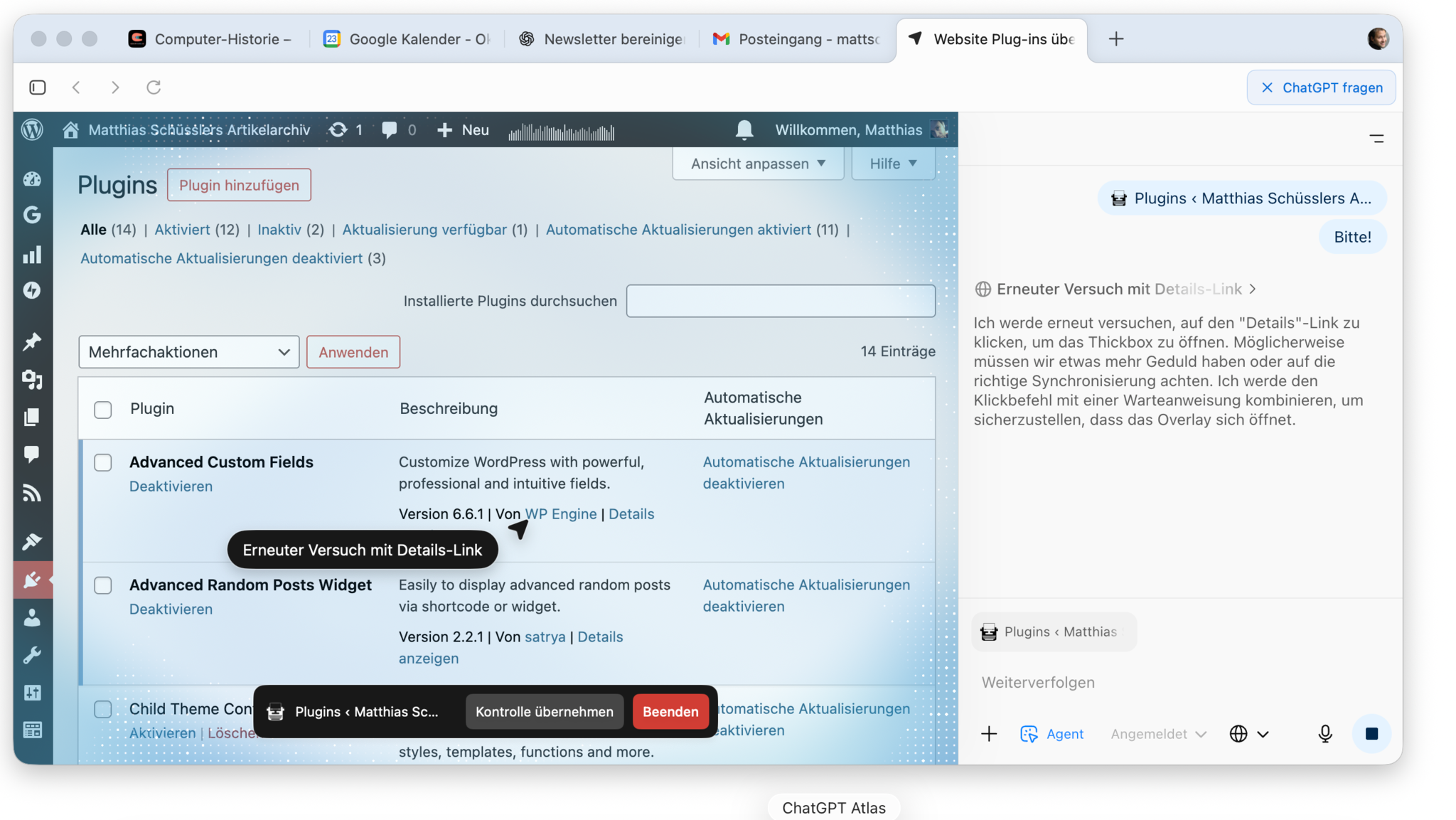The image size is (1456, 820).
Task: Click the notification bell in the admin bar
Action: [744, 129]
